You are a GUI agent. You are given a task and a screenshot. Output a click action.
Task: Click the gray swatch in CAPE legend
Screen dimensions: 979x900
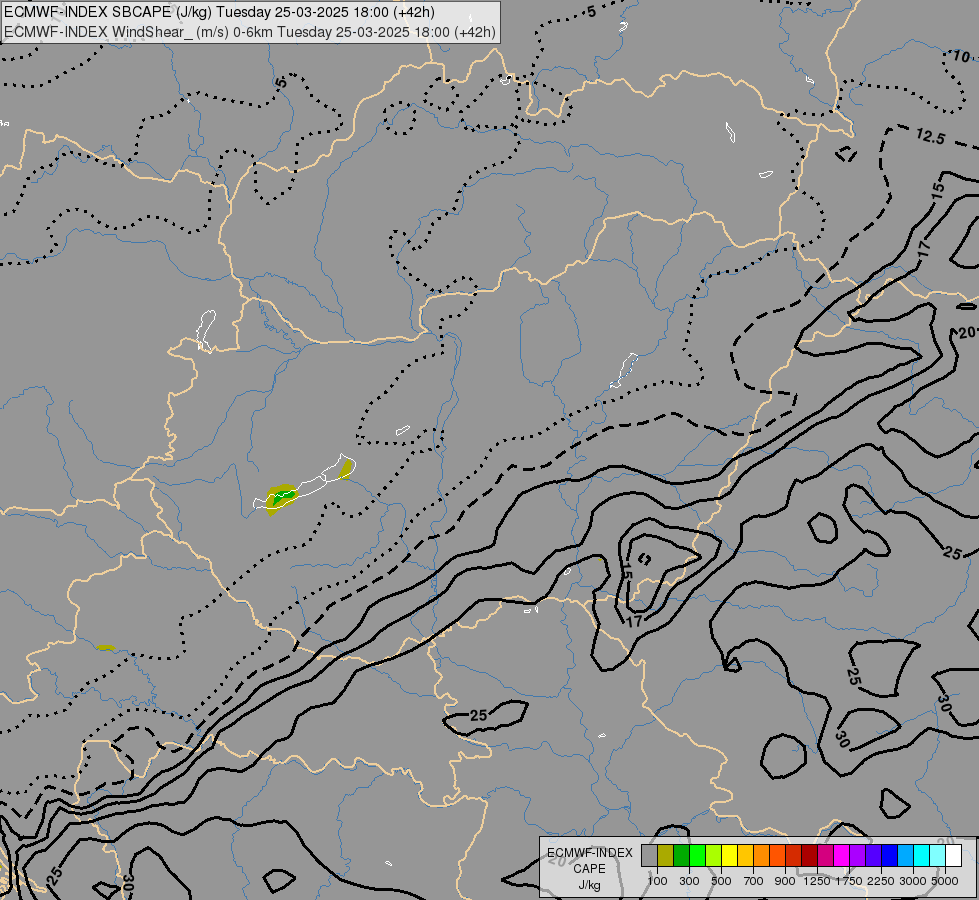649,856
